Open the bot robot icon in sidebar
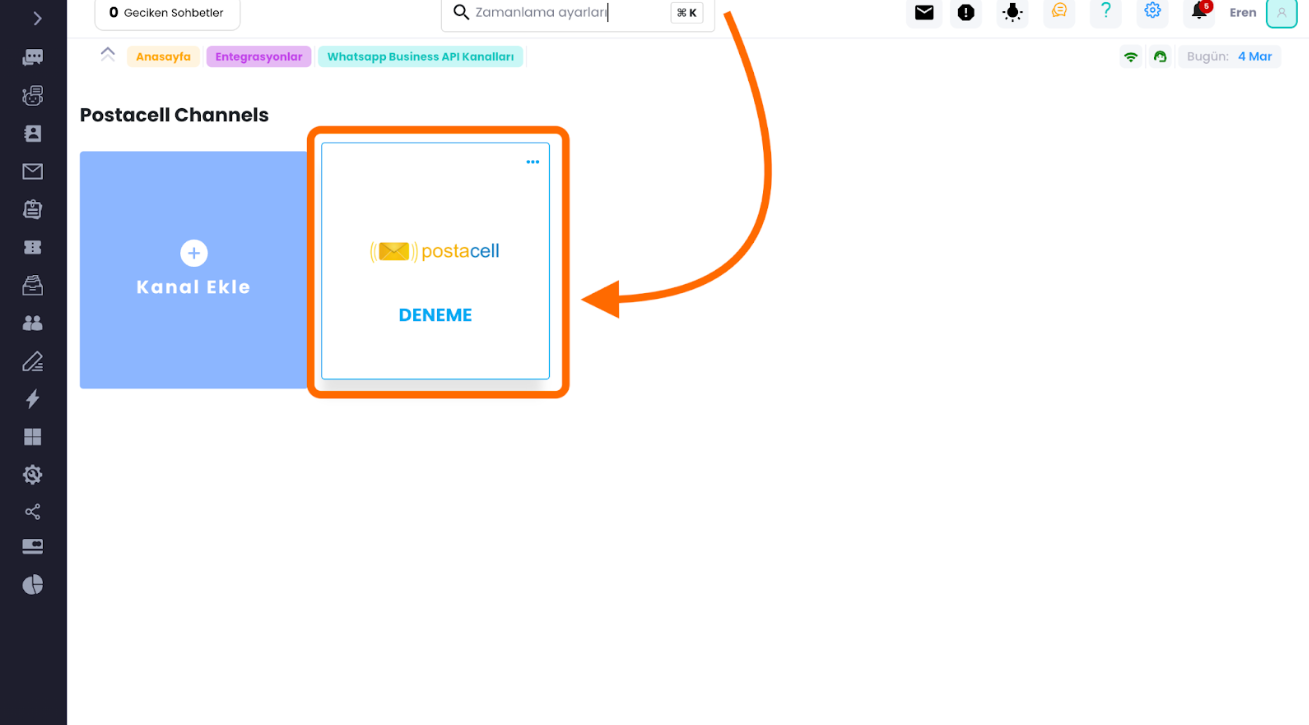The image size is (1309, 725). [x=33, y=96]
